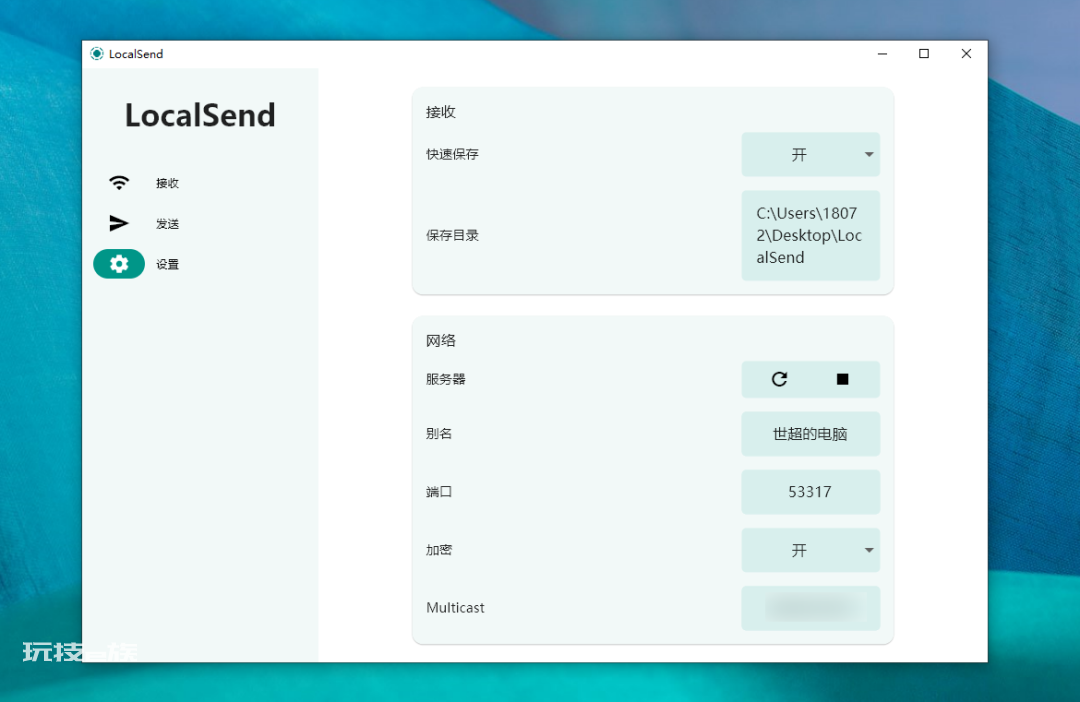The height and width of the screenshot is (702, 1080).
Task: Edit the alias field 世超的电脑
Action: pyautogui.click(x=811, y=434)
